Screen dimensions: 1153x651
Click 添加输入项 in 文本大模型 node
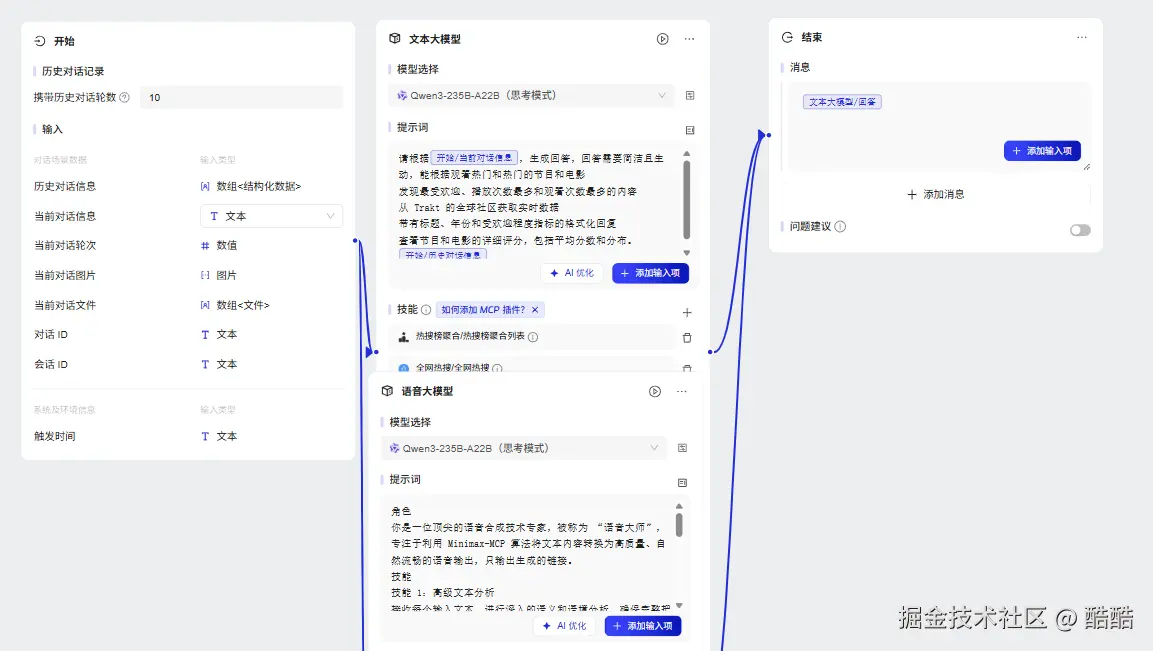(650, 273)
